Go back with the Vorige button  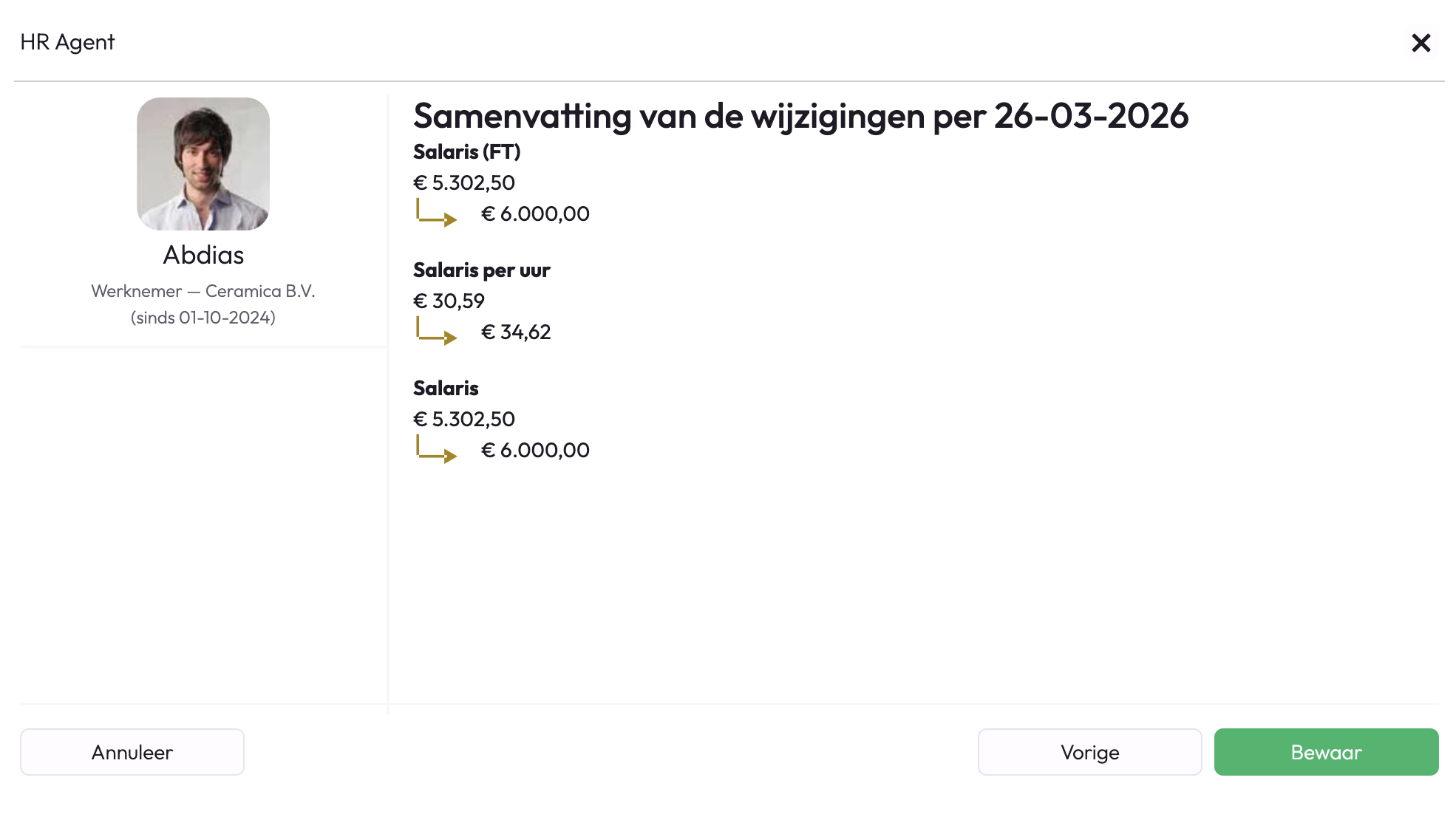tap(1089, 752)
